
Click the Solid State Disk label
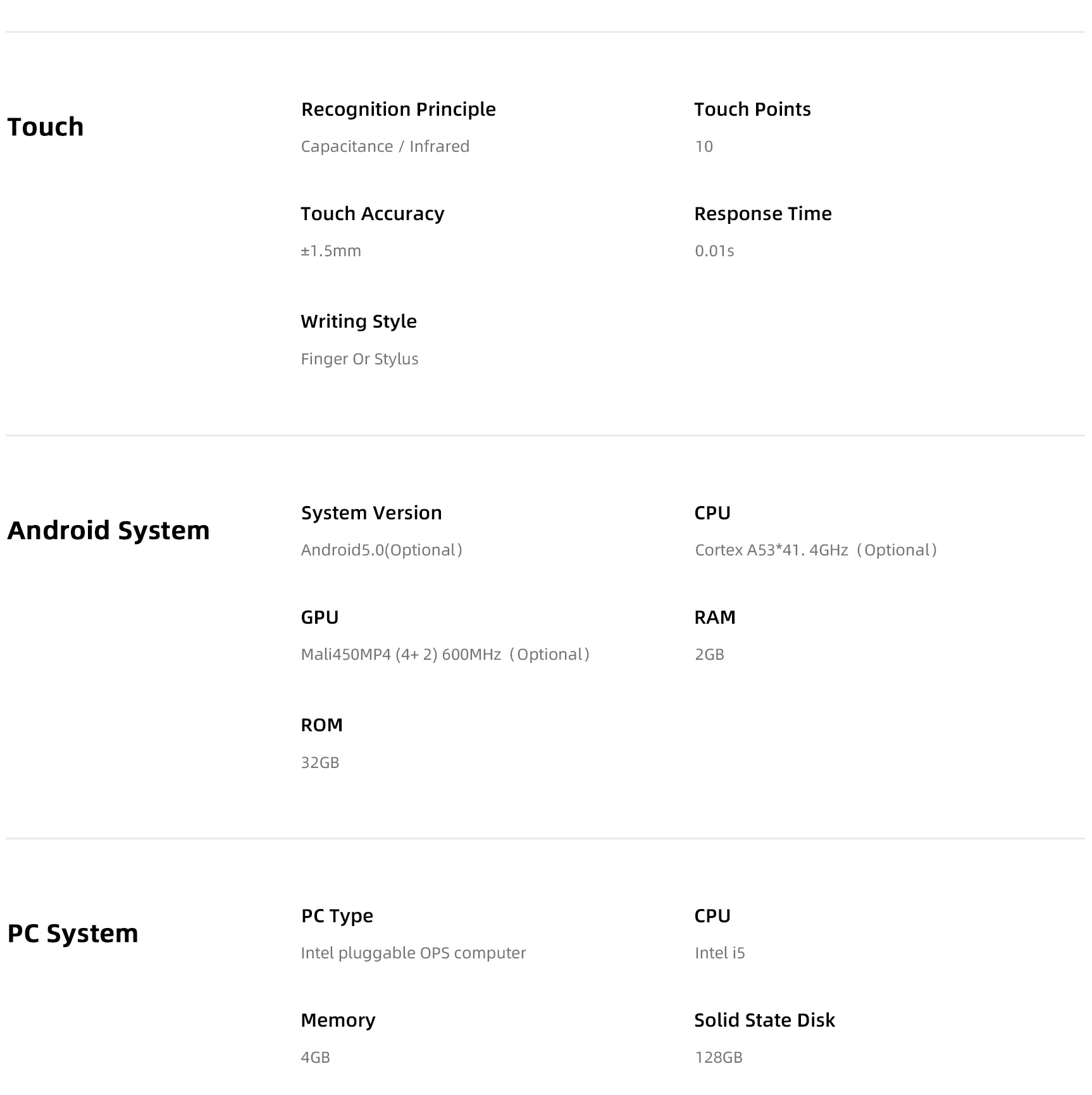click(764, 1020)
